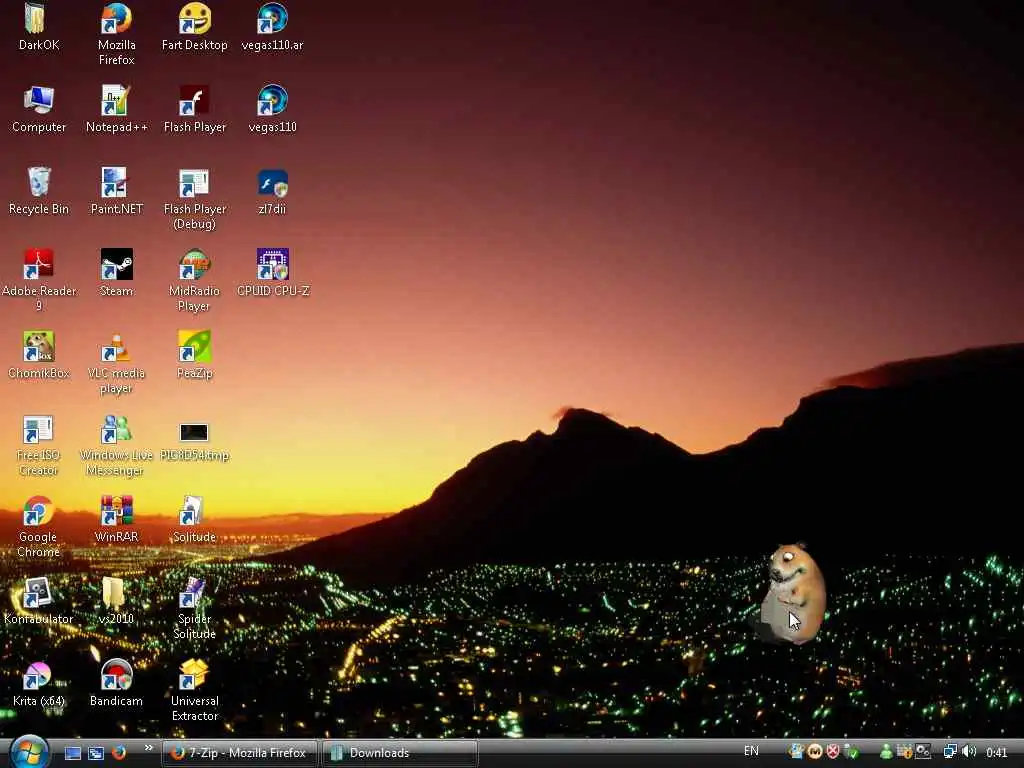Switch to Downloads taskbar button
Viewport: 1024px width, 768px height.
pos(400,753)
